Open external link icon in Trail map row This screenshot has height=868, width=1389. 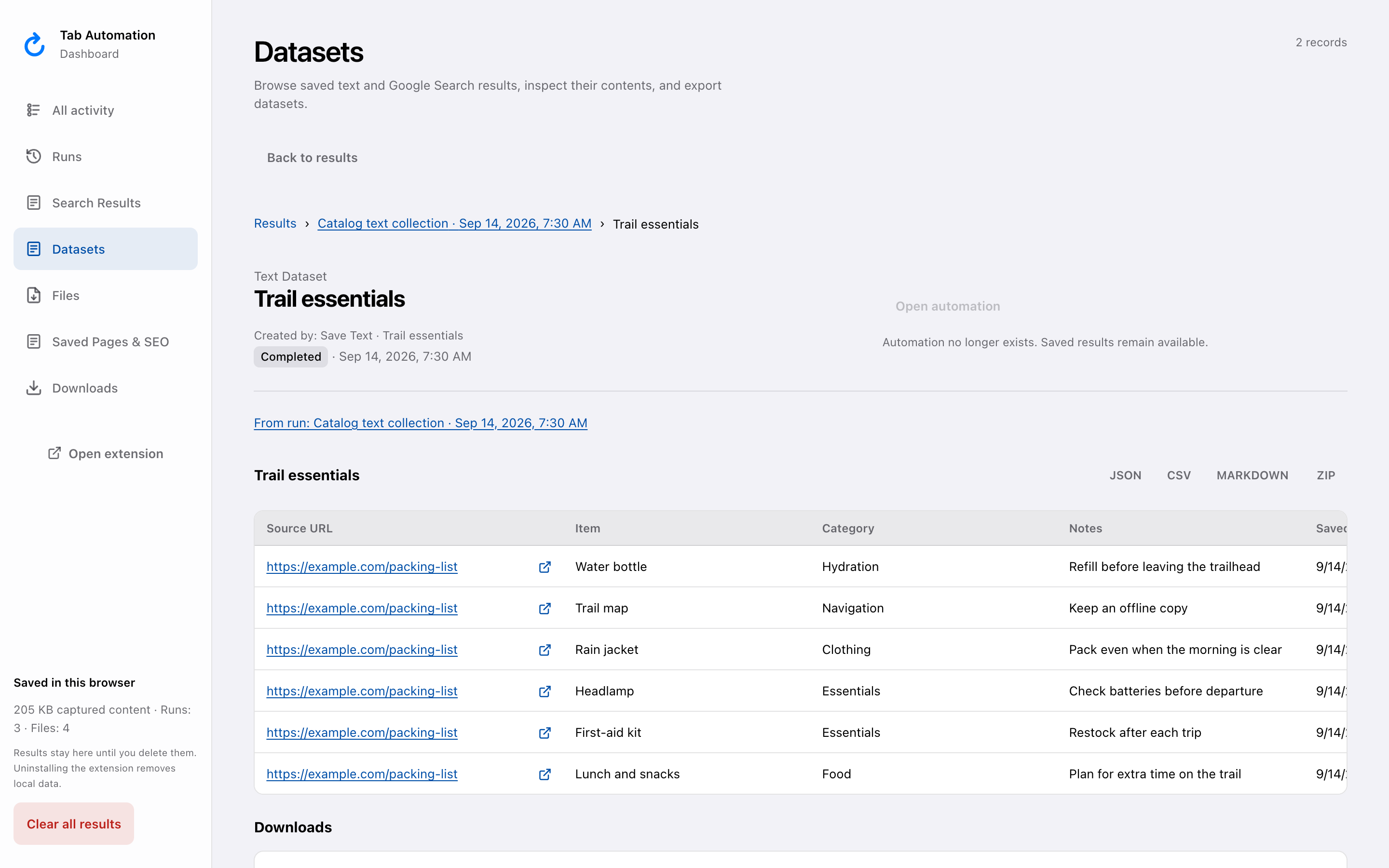tap(545, 609)
